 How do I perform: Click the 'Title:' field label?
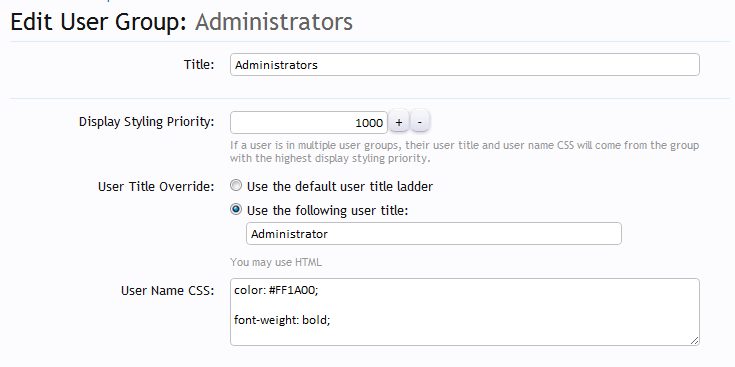click(x=199, y=64)
